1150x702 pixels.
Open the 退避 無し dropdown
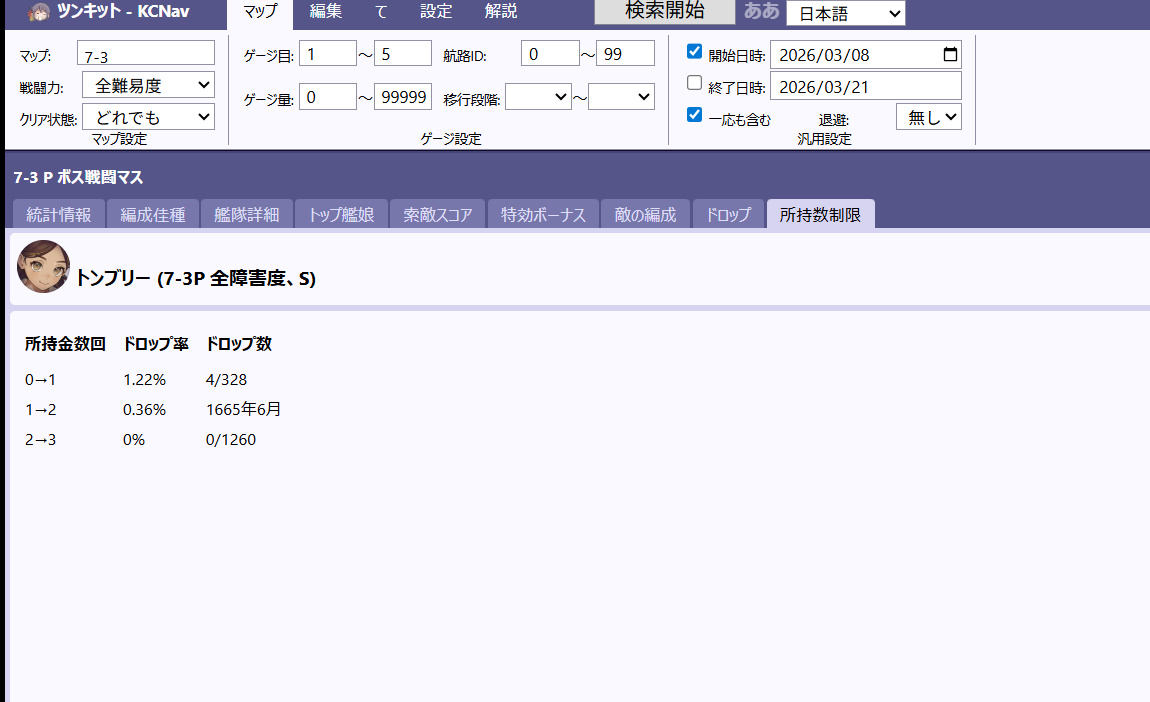(928, 117)
